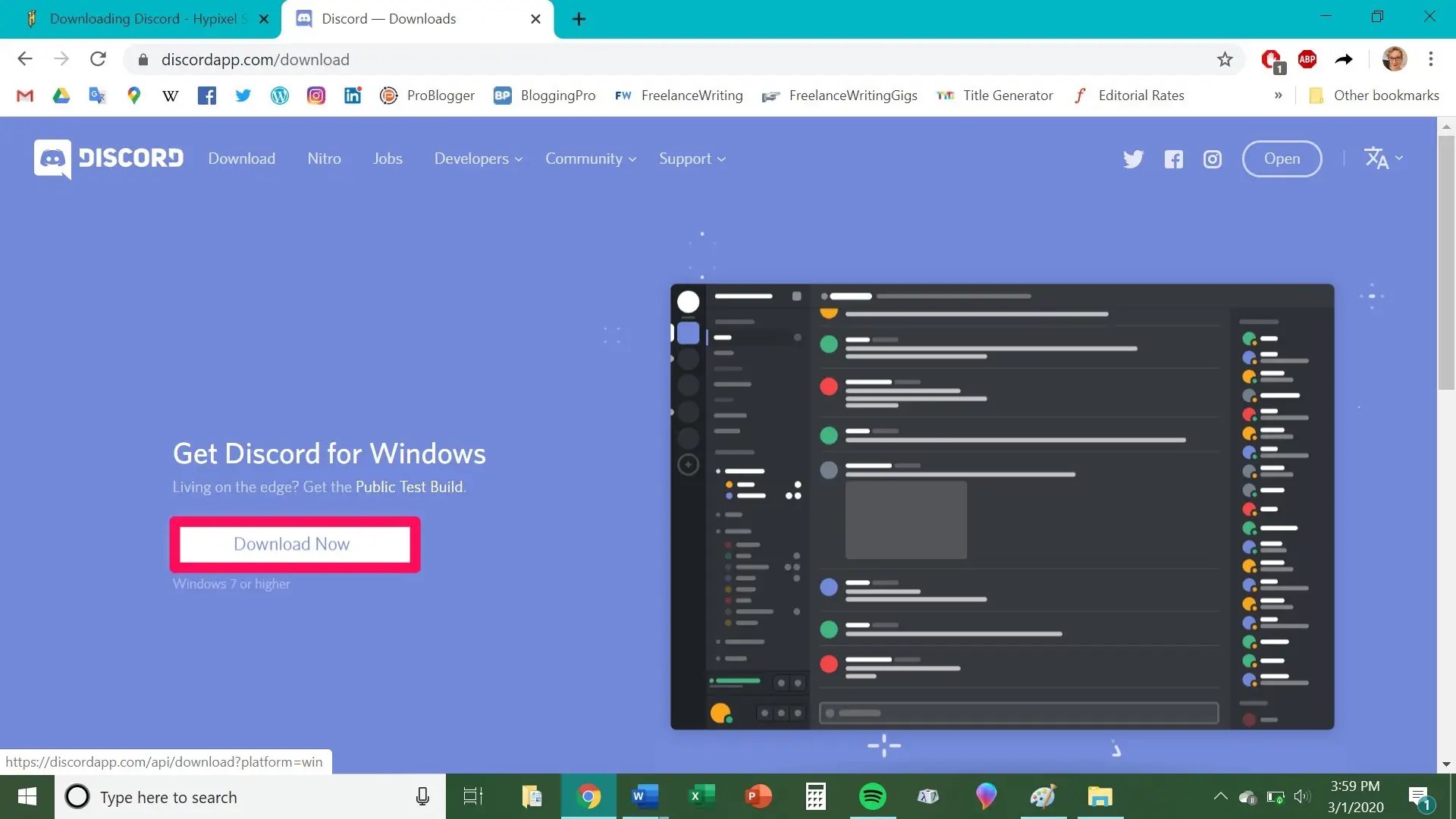Launch Spotify from the taskbar
This screenshot has width=1456, height=819.
pyautogui.click(x=872, y=796)
